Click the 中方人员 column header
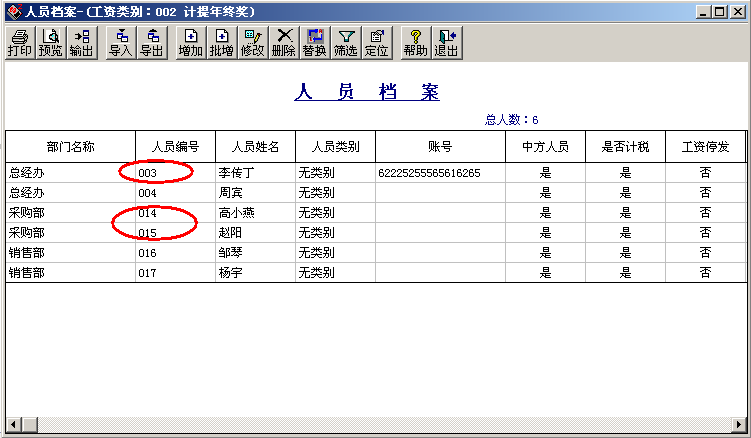 (x=545, y=147)
